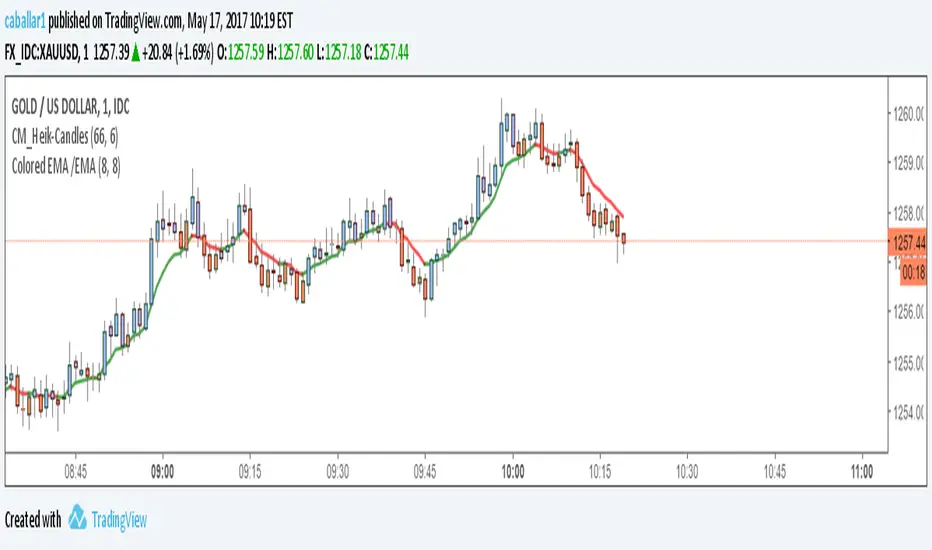Click the FX_IDC:XAUUSD symbol text

click(42, 52)
